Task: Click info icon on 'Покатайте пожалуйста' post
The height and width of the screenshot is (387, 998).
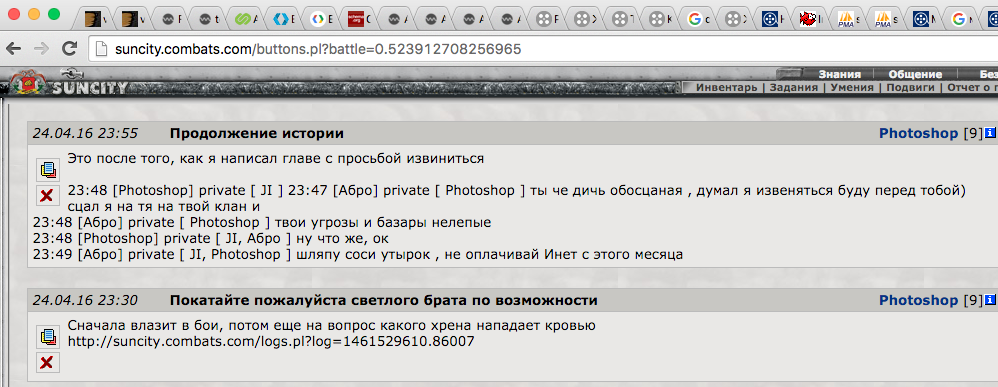Action: pos(990,300)
